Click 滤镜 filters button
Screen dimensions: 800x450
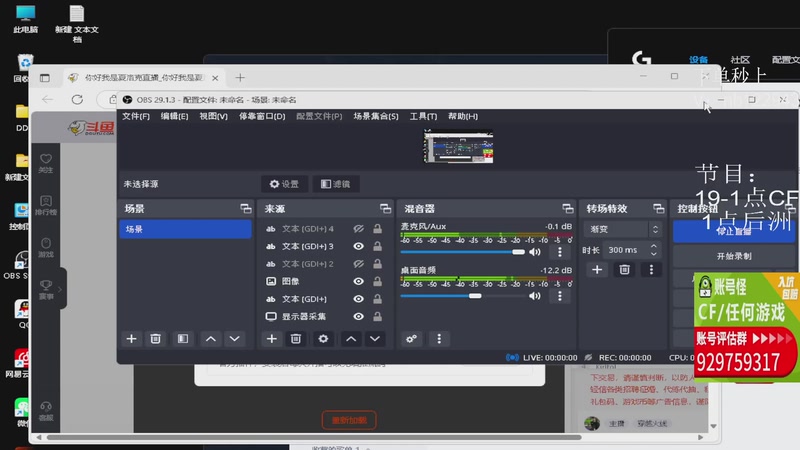[336, 184]
